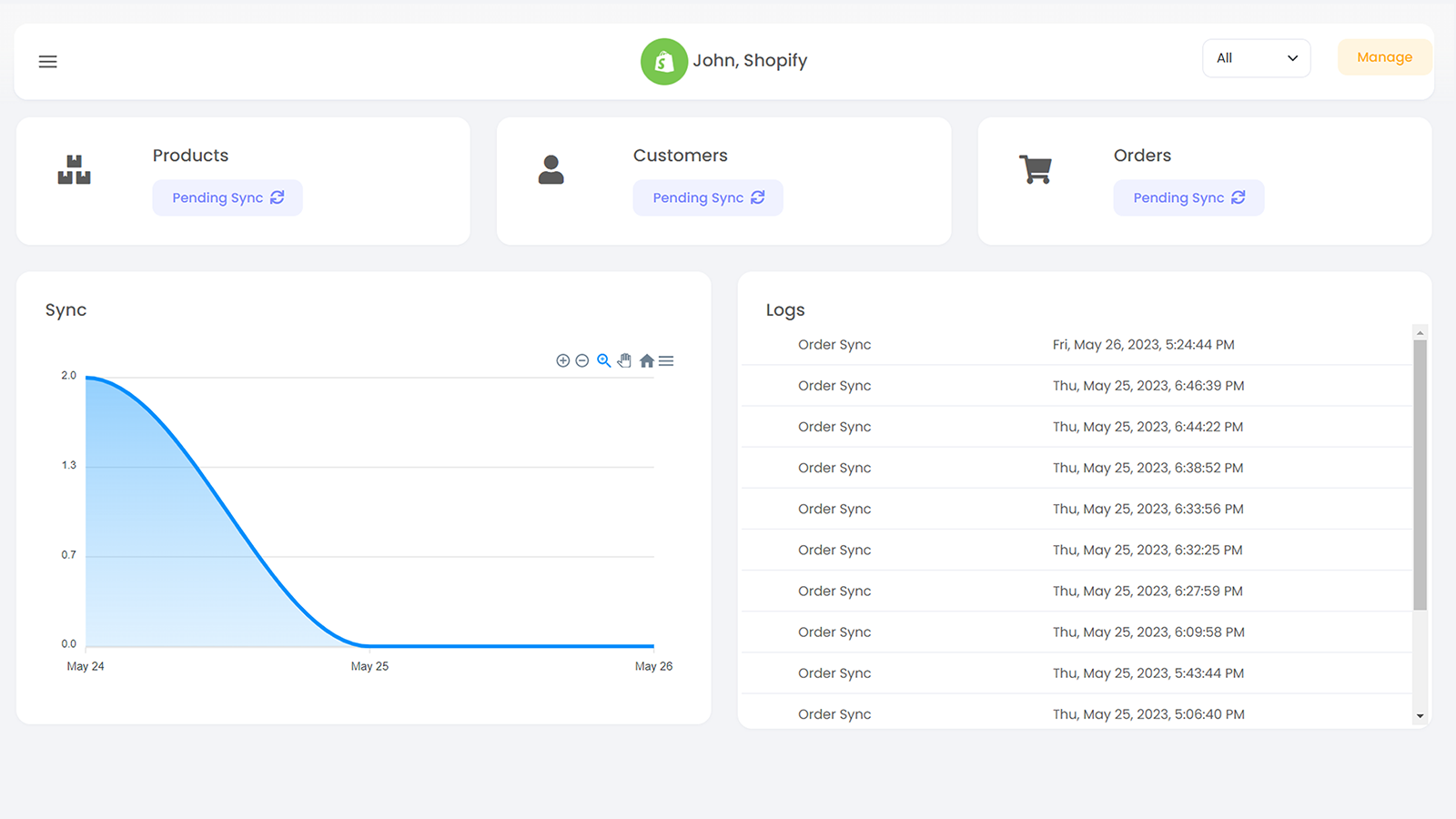
Task: Click Pending Sync under Orders
Action: tap(1188, 197)
